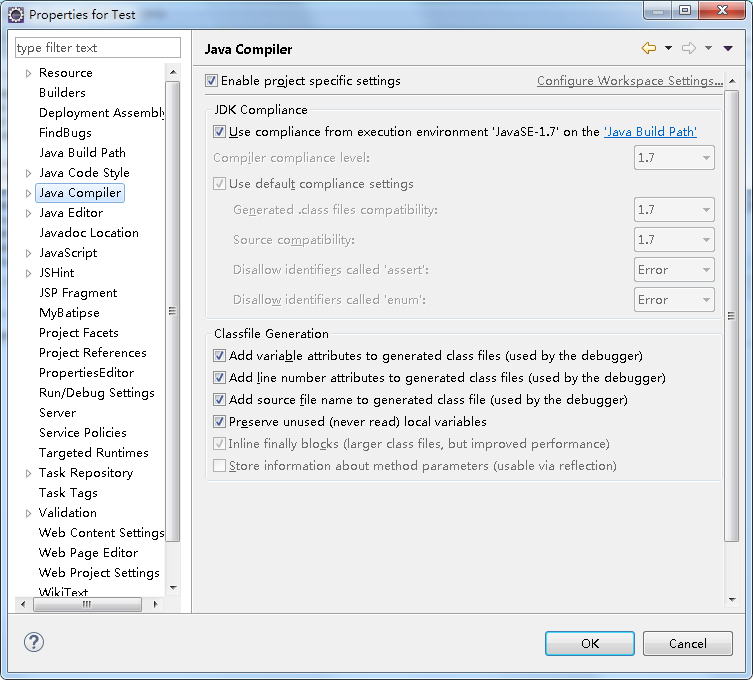The image size is (753, 680).
Task: Select Targeted Runtimes in the tree
Action: [94, 453]
